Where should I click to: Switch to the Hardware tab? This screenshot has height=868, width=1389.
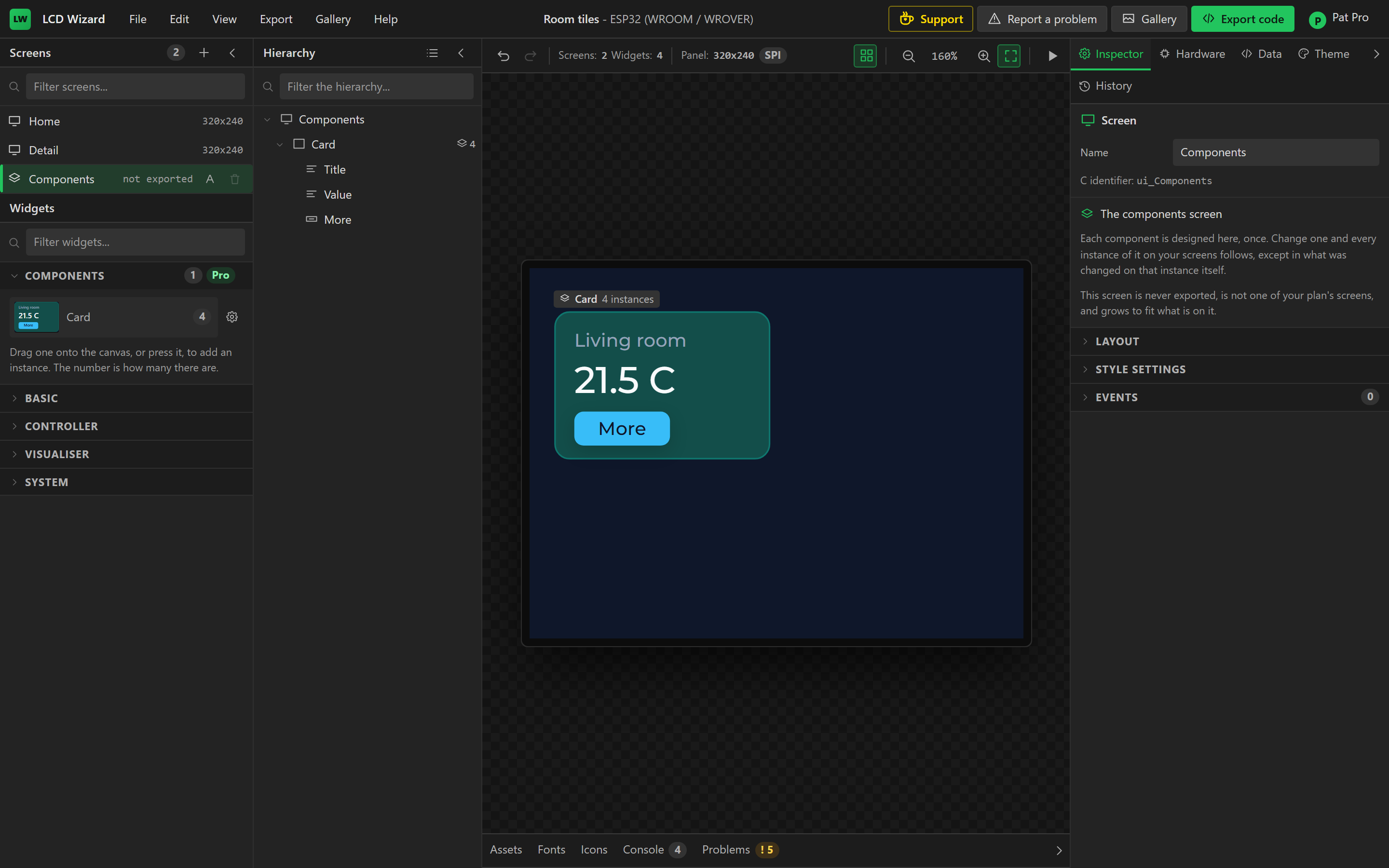pyautogui.click(x=1192, y=54)
